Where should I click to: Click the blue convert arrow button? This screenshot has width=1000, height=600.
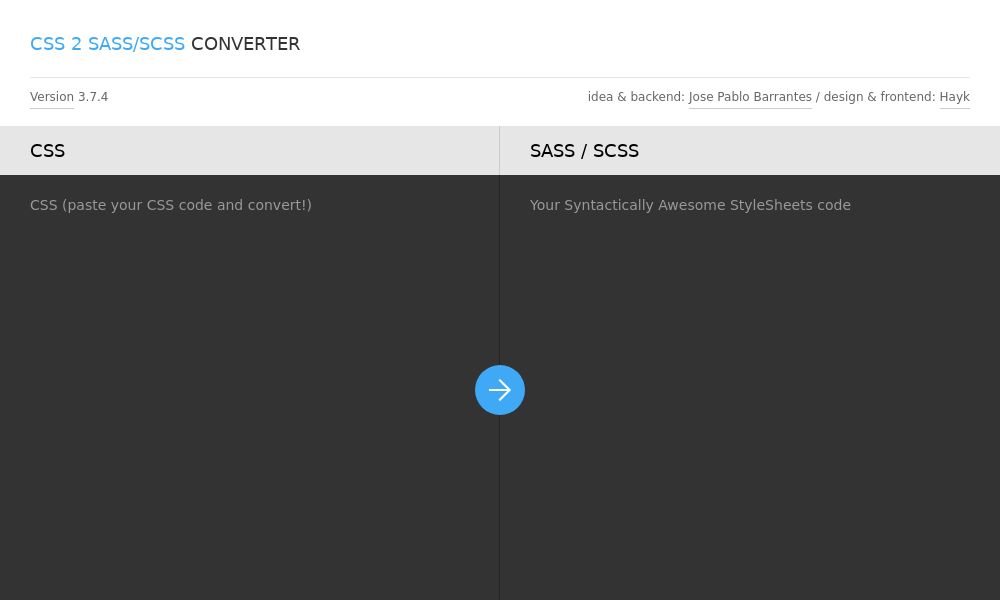tap(499, 390)
